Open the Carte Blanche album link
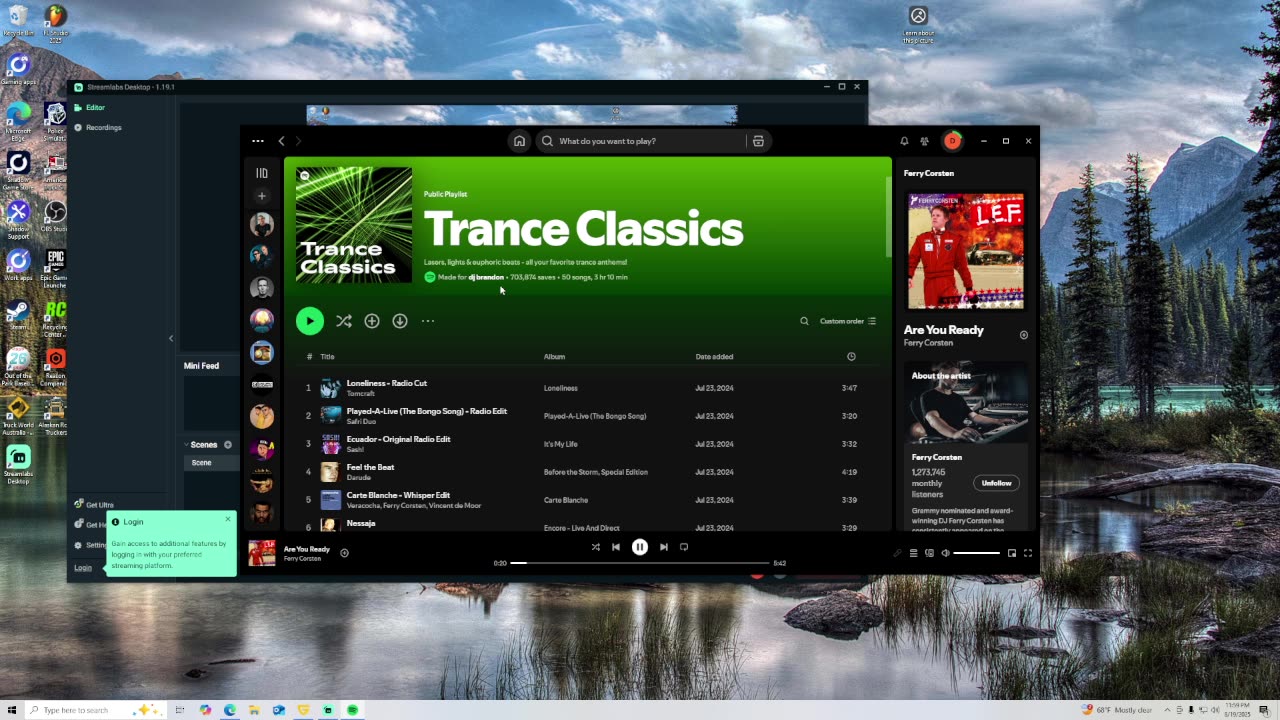Viewport: 1280px width, 720px height. coord(566,500)
